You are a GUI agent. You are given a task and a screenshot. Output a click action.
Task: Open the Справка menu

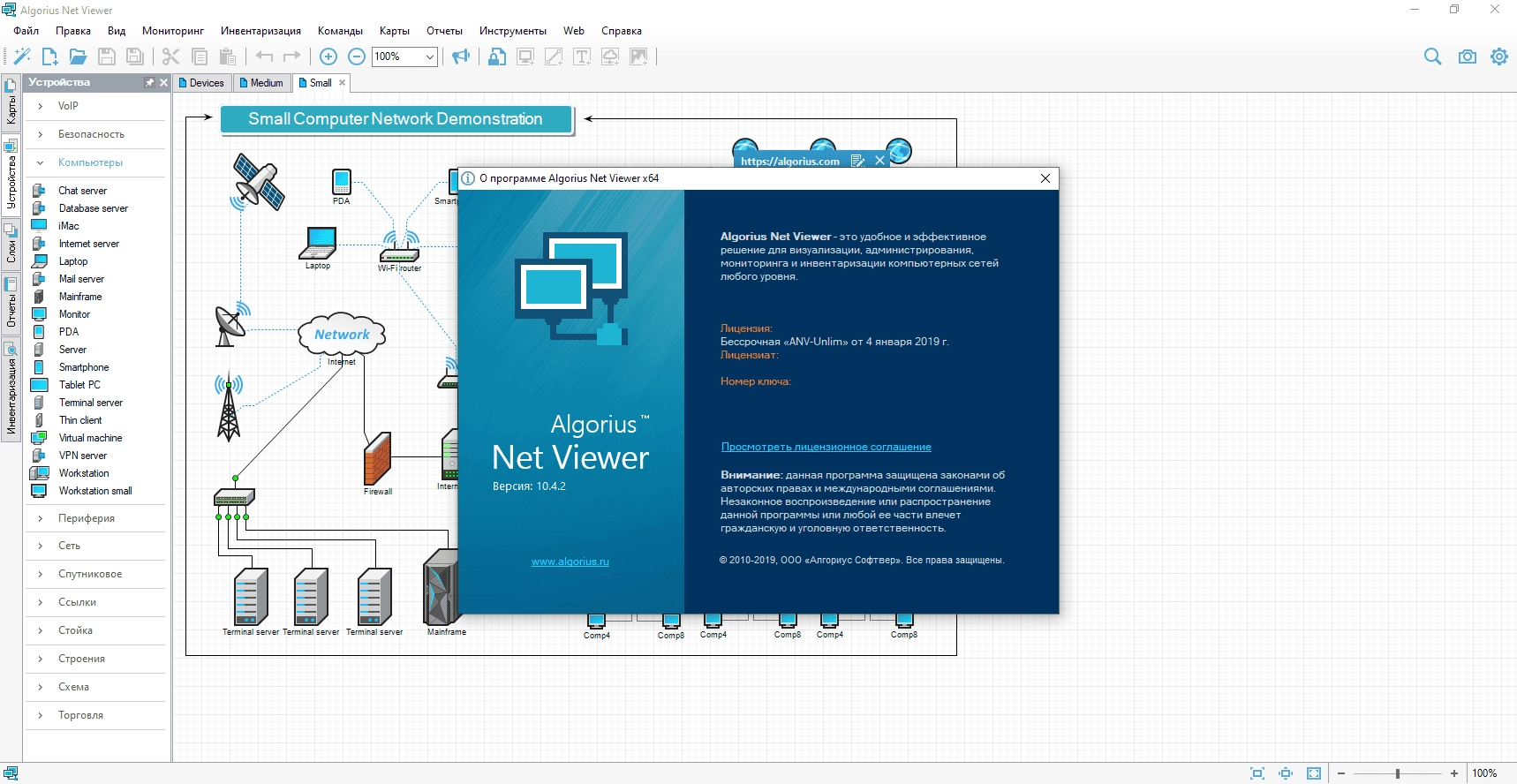click(x=622, y=31)
